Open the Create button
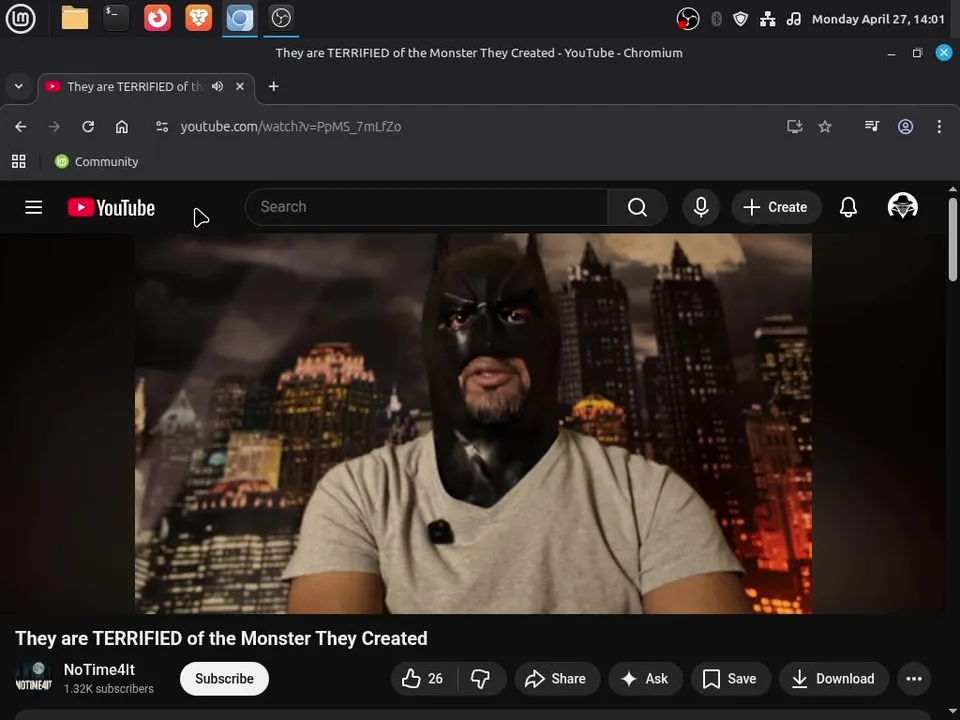This screenshot has width=960, height=720. [775, 207]
